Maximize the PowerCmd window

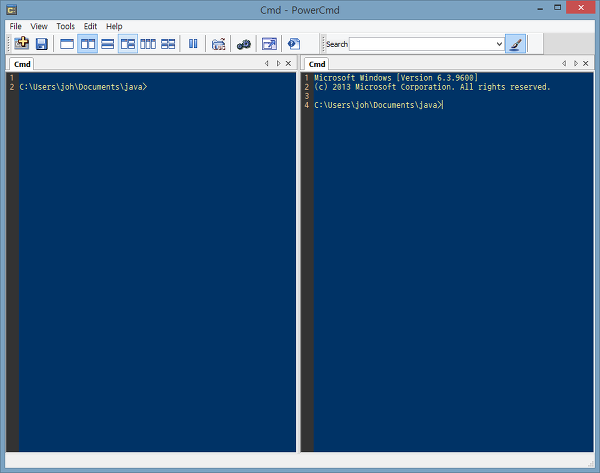coord(558,8)
